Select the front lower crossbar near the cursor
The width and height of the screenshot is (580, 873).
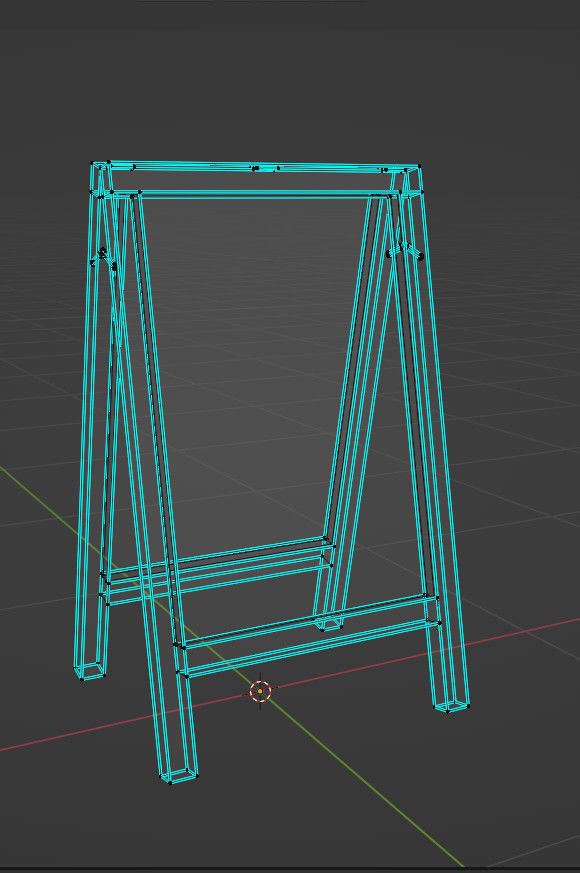pyautogui.click(x=308, y=636)
